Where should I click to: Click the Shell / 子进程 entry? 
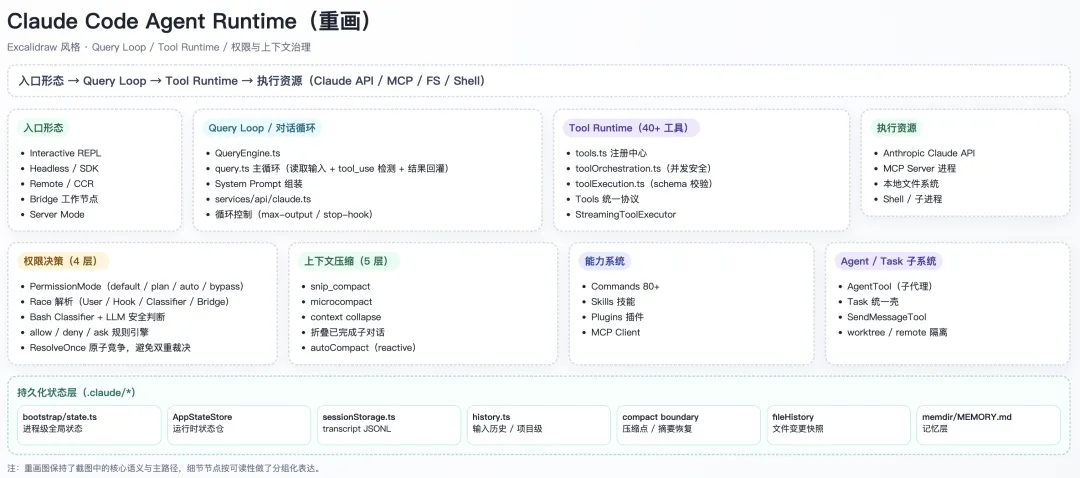tap(913, 199)
